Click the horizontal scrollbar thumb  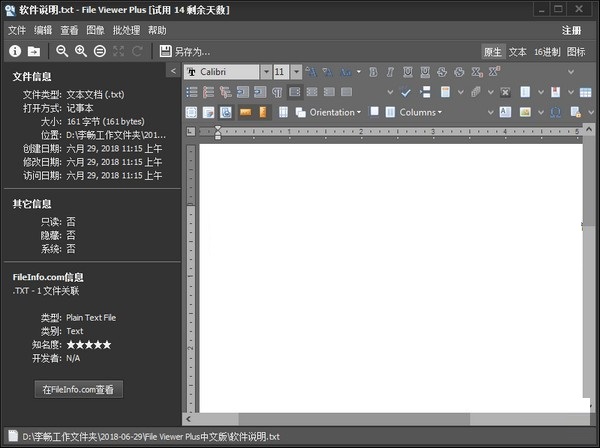354,419
